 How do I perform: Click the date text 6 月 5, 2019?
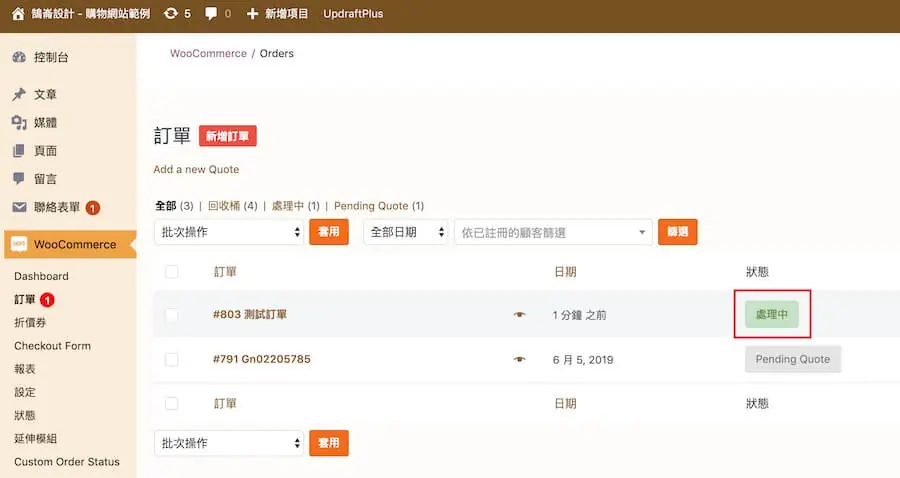[583, 360]
